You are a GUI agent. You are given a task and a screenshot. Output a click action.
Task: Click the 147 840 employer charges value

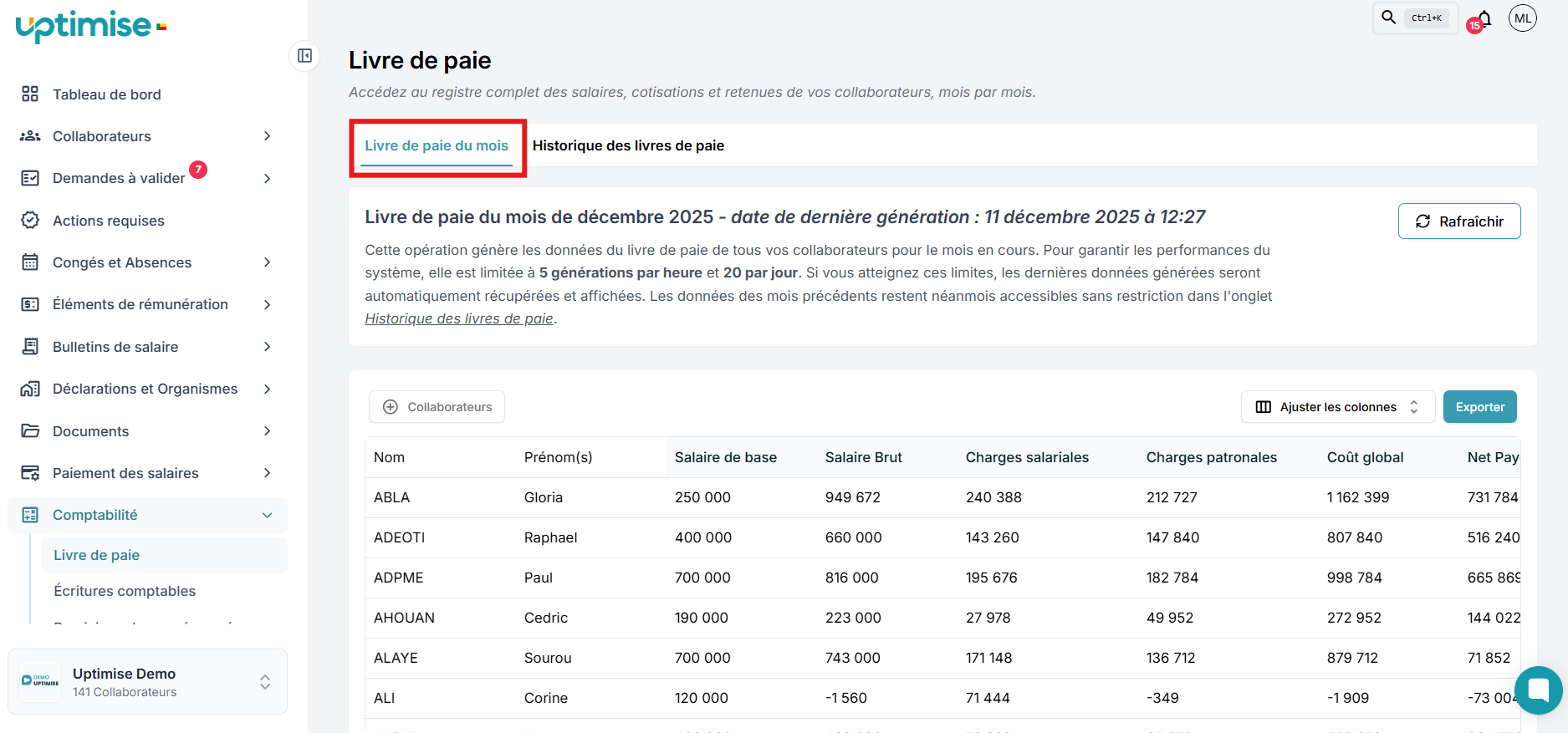(x=1173, y=537)
